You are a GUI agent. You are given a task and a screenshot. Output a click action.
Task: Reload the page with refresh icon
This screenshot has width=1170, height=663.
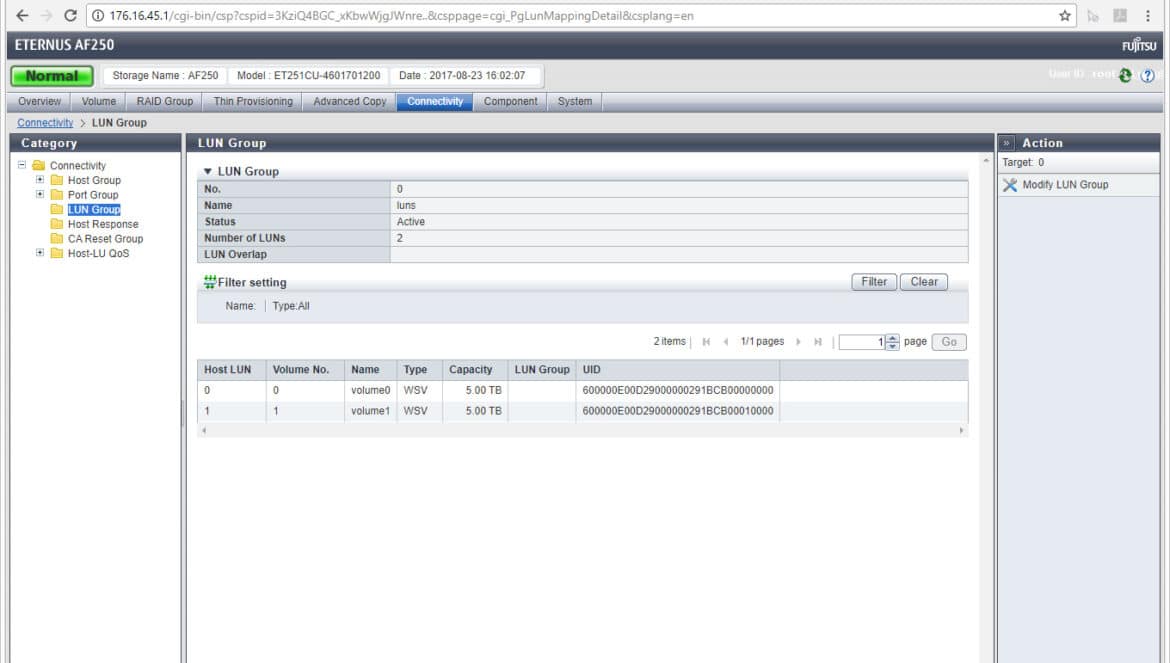click(x=70, y=15)
